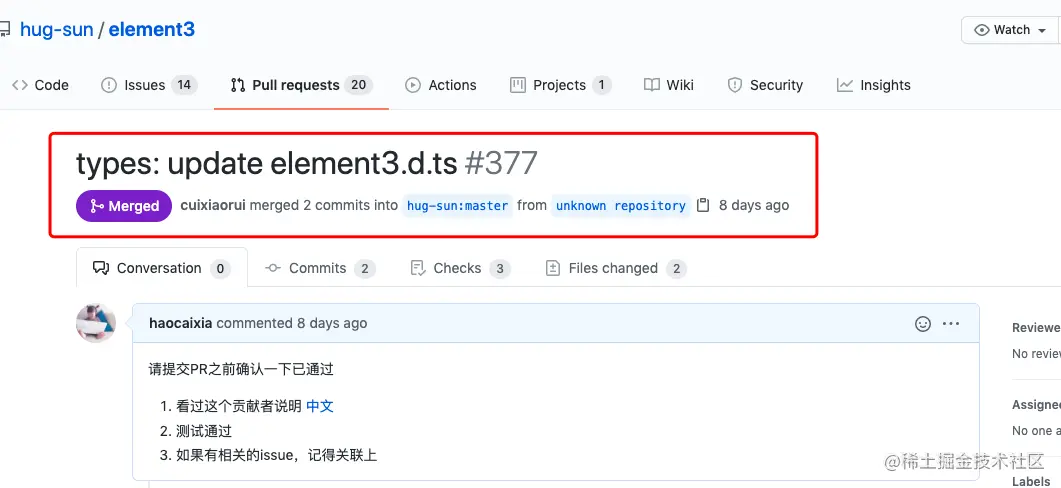
Task: Click the pull request branch icon
Action: click(x=238, y=85)
